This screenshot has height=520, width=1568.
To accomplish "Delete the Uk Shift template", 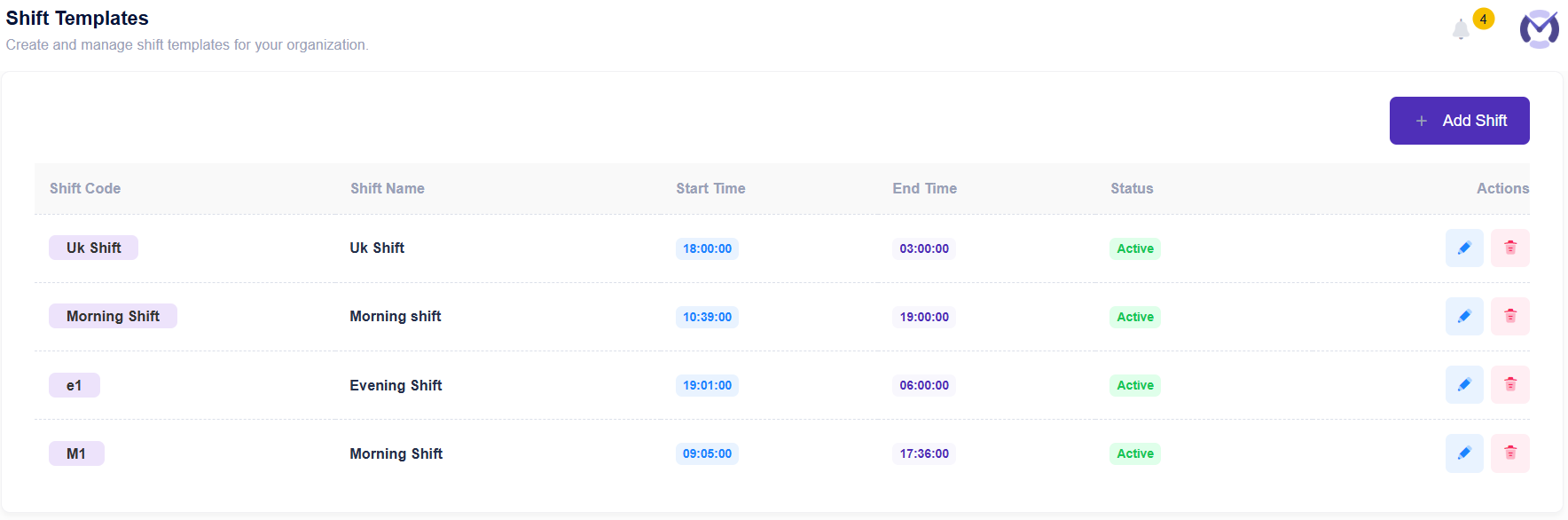I will point(1510,248).
